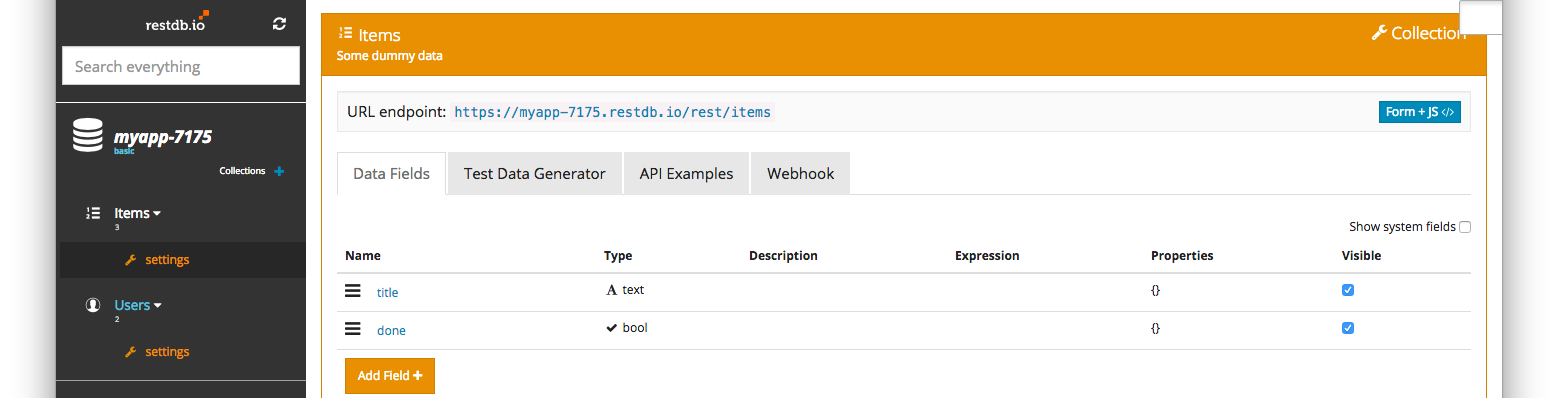Click the Description column header
The width and height of the screenshot is (1558, 398).
click(783, 256)
